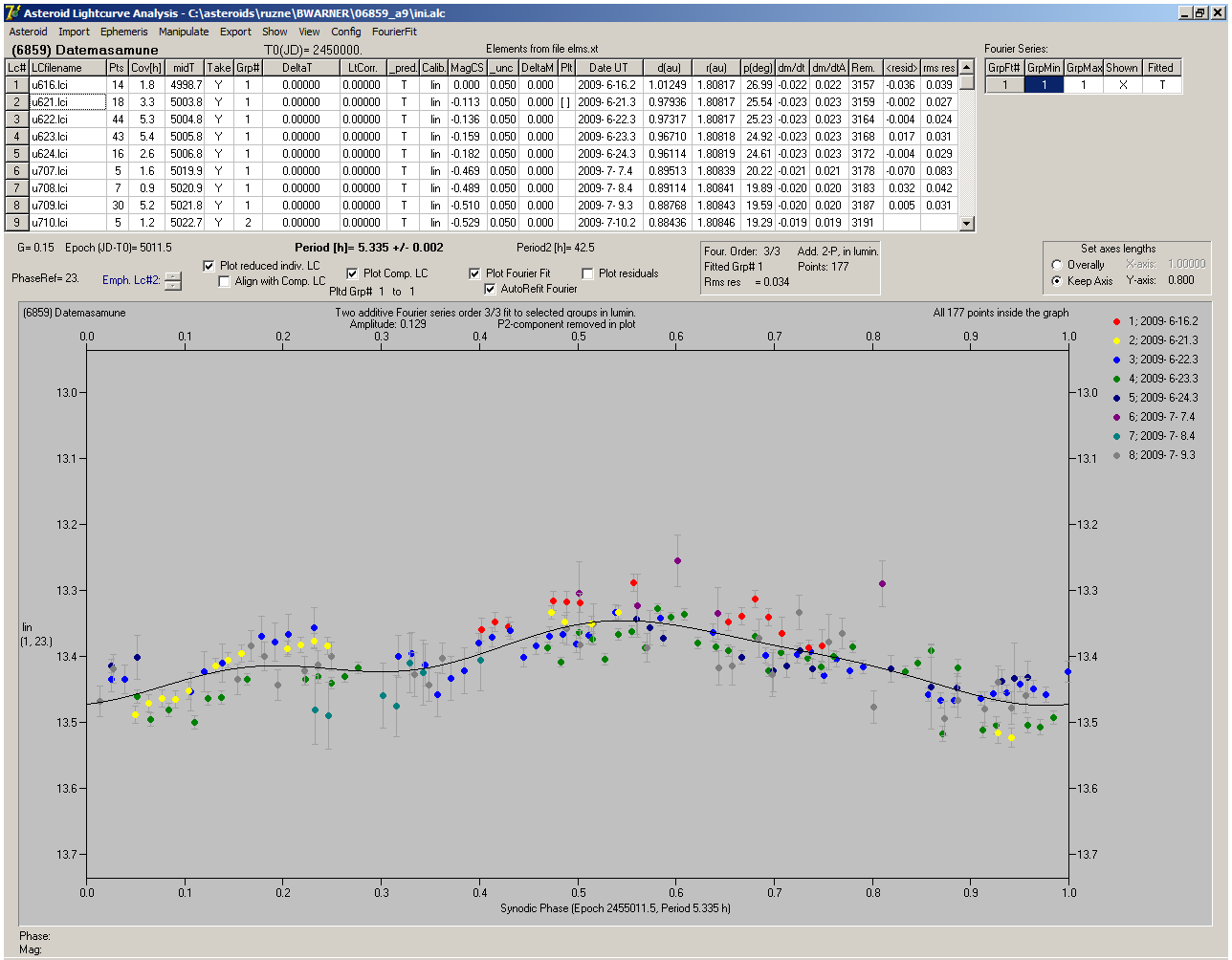Click the Period [h]= 5.335 label

tap(369, 248)
